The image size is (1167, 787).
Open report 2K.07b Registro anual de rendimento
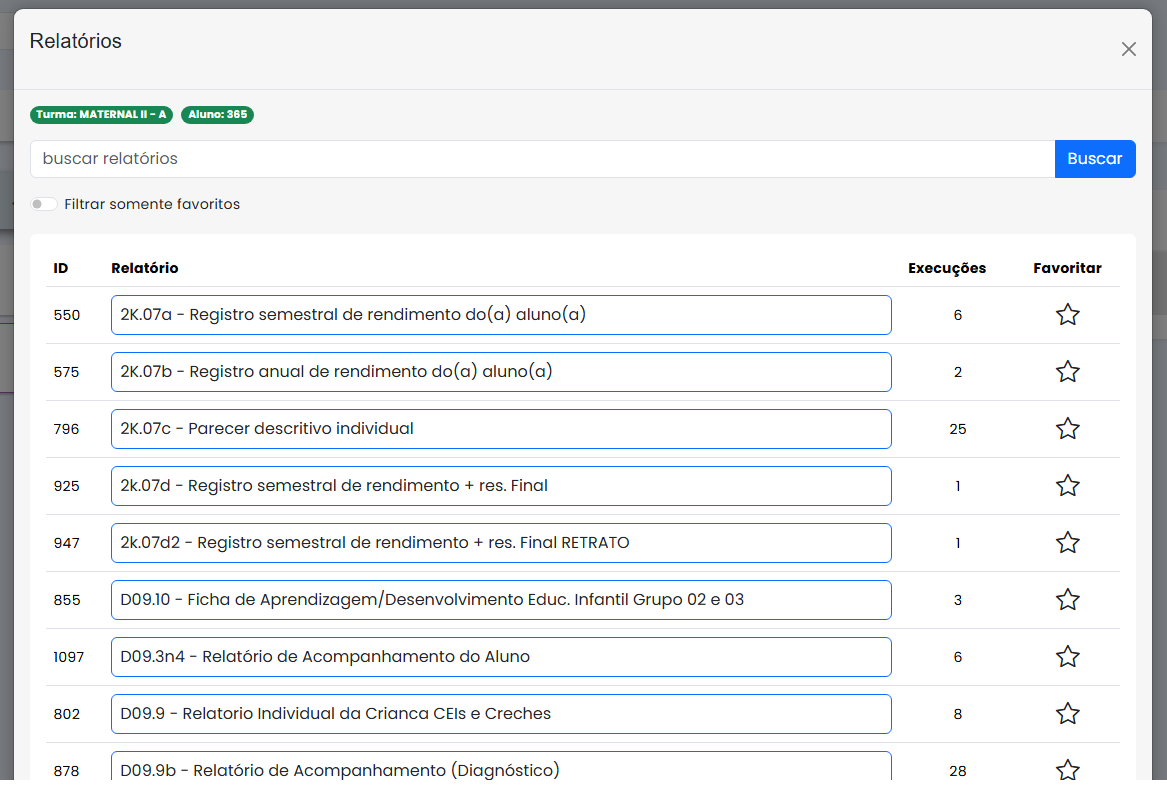pos(501,372)
